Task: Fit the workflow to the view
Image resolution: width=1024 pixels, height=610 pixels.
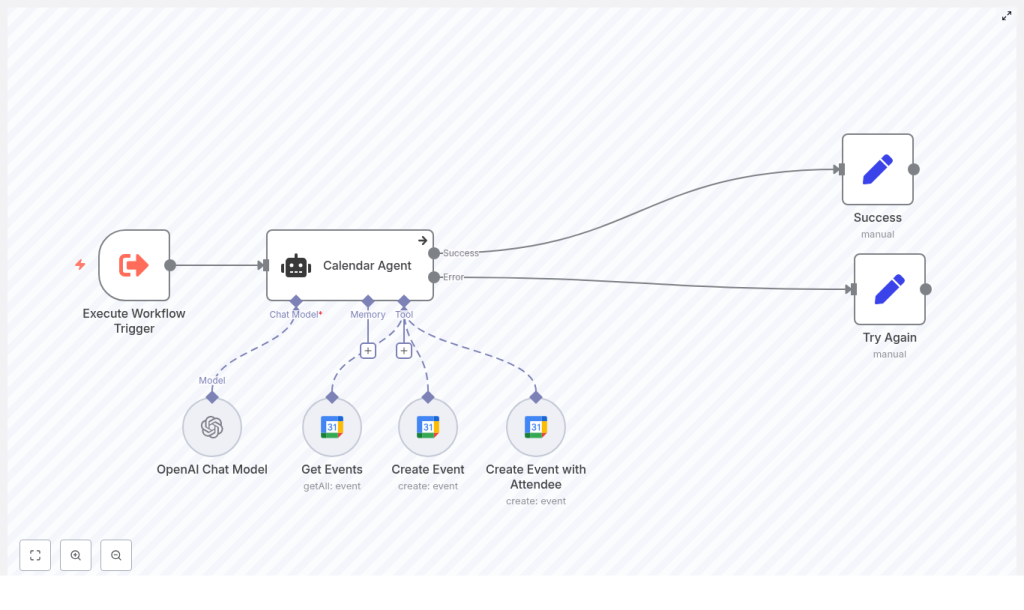Action: click(35, 555)
